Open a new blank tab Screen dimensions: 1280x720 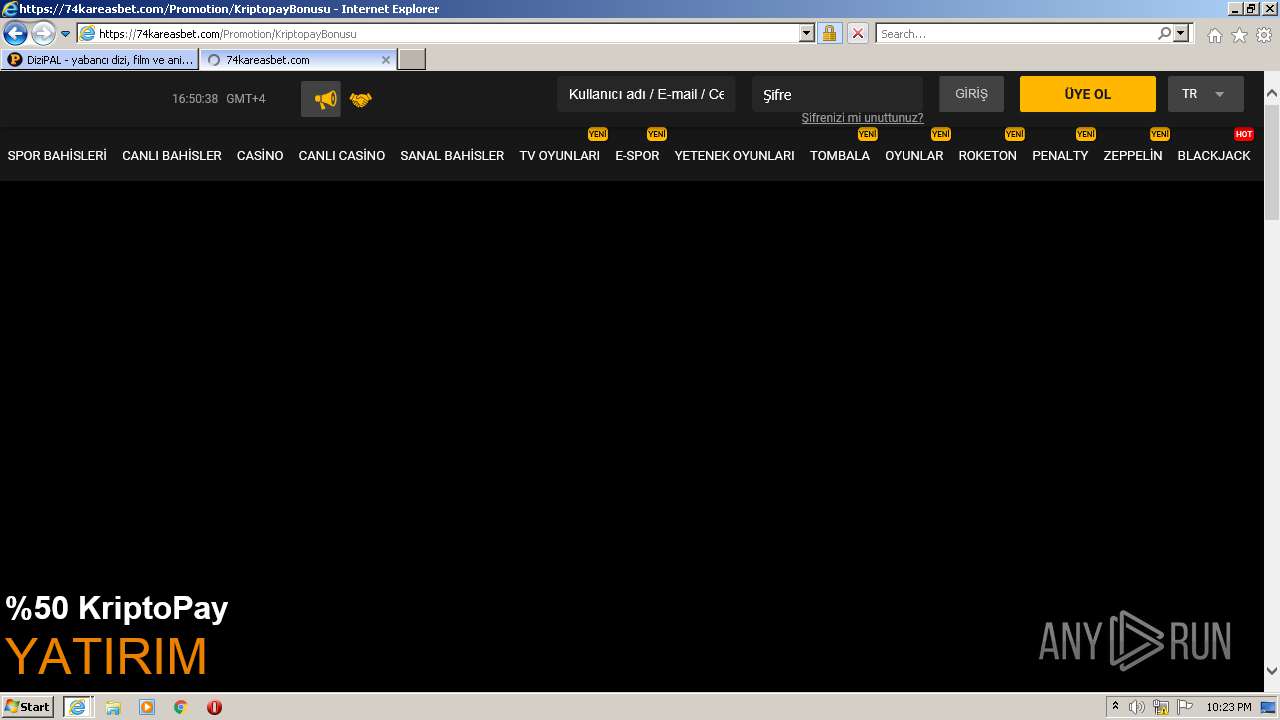(412, 60)
